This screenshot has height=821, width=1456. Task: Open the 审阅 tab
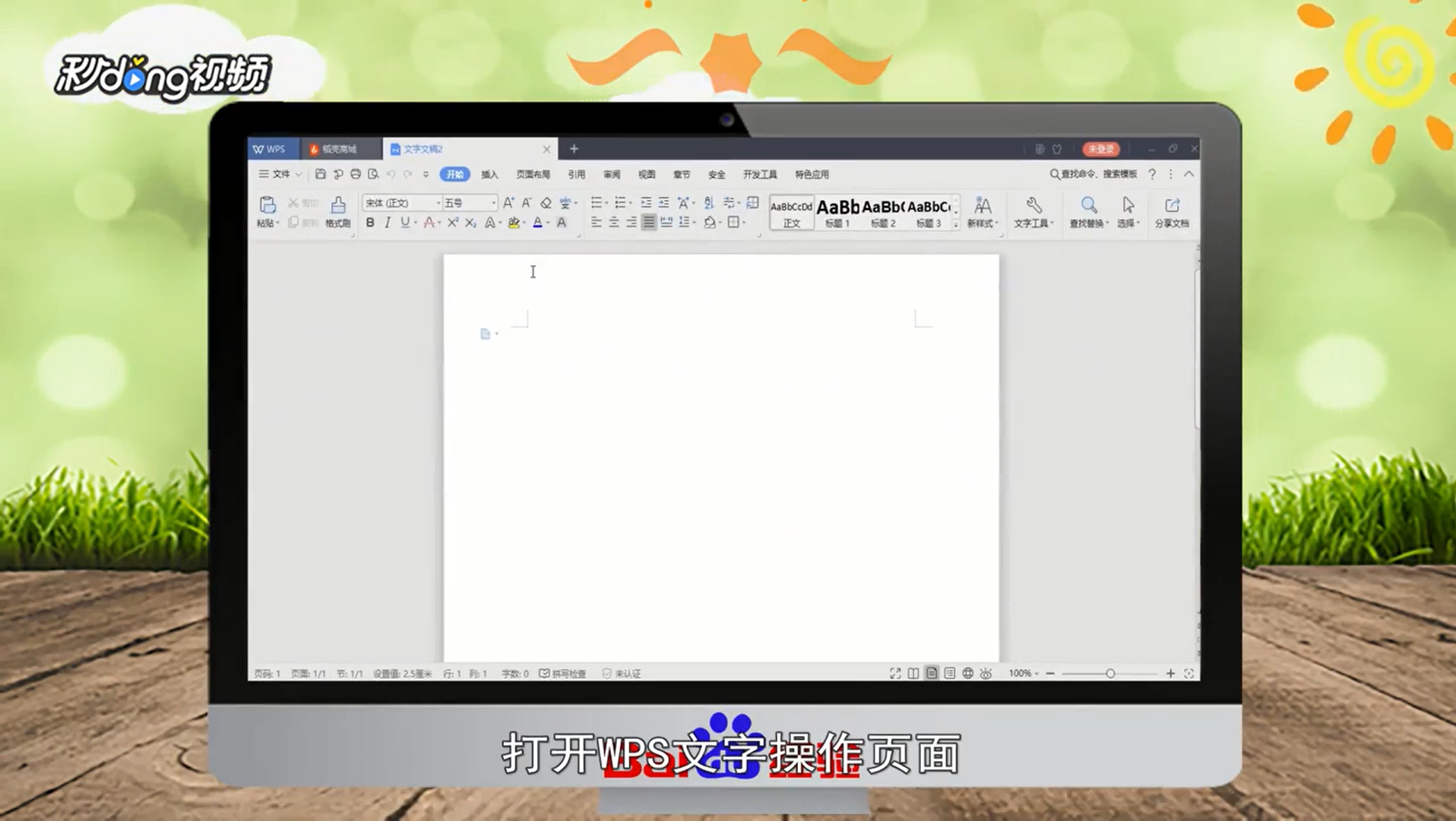click(x=612, y=175)
